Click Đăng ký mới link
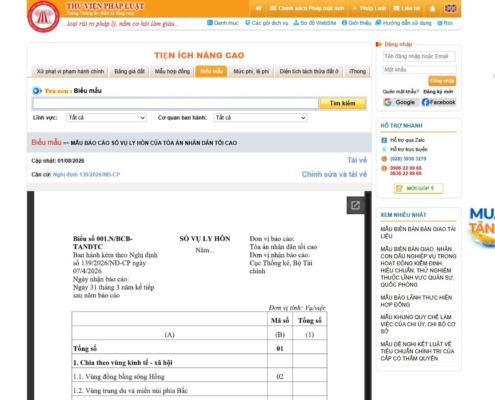495x400 pixels. pos(438,92)
